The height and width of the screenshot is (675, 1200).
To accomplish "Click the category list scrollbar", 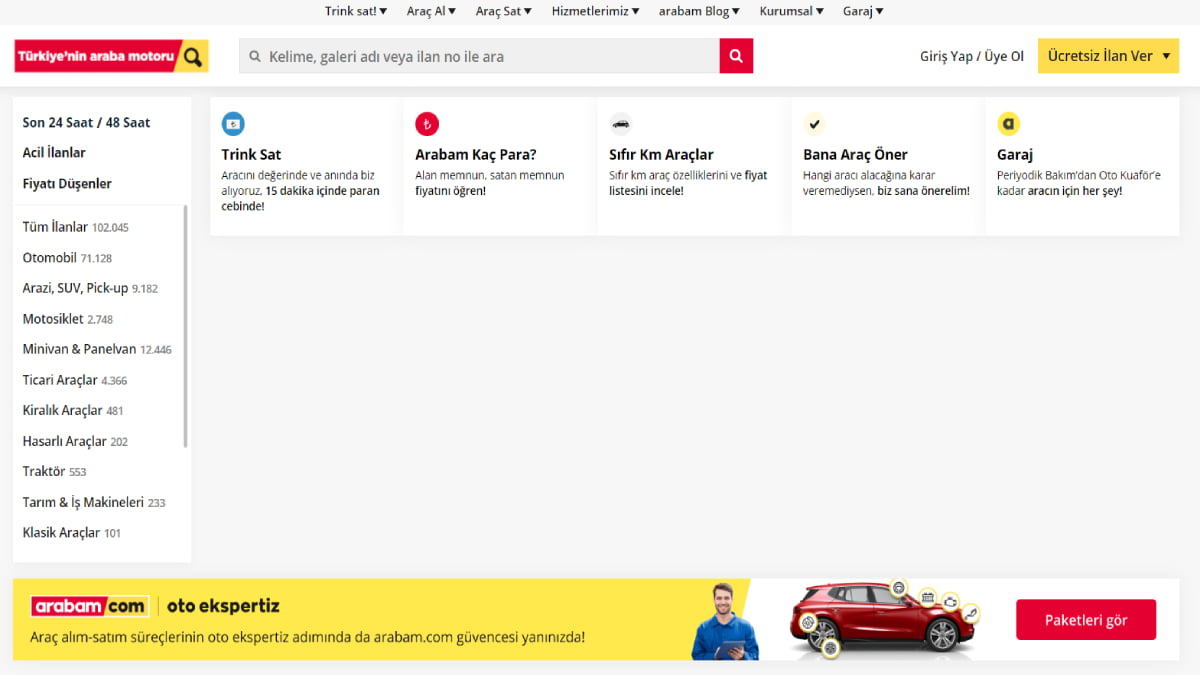I will [x=186, y=326].
